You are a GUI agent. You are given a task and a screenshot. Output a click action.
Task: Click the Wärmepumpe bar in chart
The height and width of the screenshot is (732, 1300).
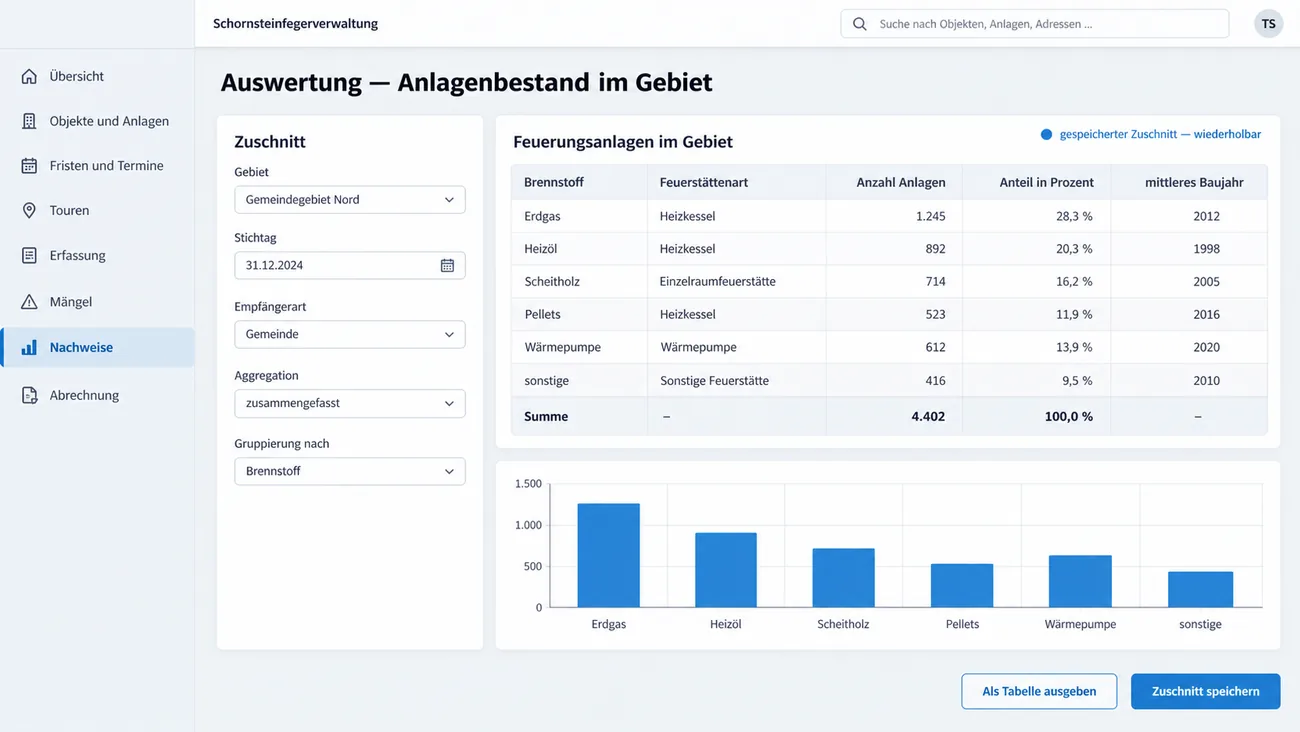tap(1080, 581)
